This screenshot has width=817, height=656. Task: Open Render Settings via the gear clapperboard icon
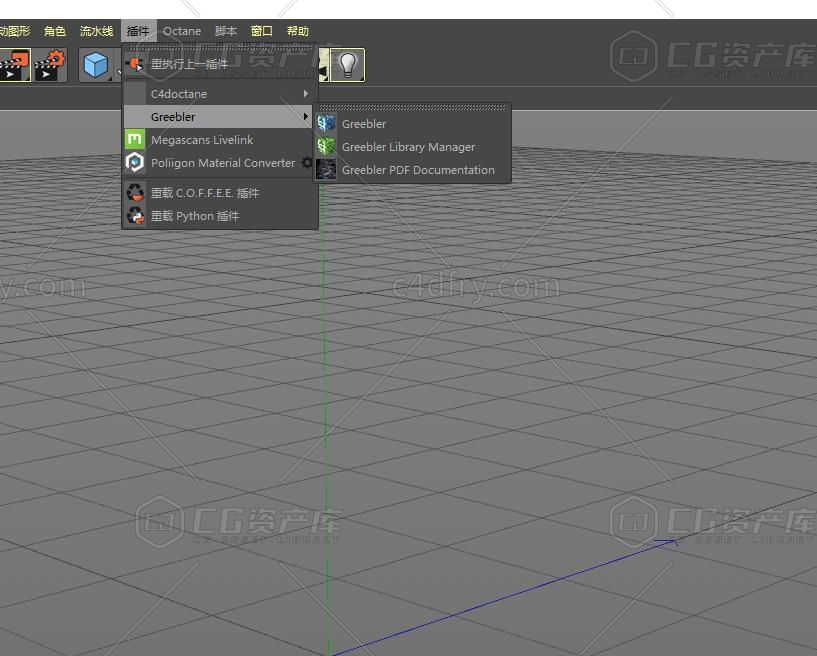[50, 65]
